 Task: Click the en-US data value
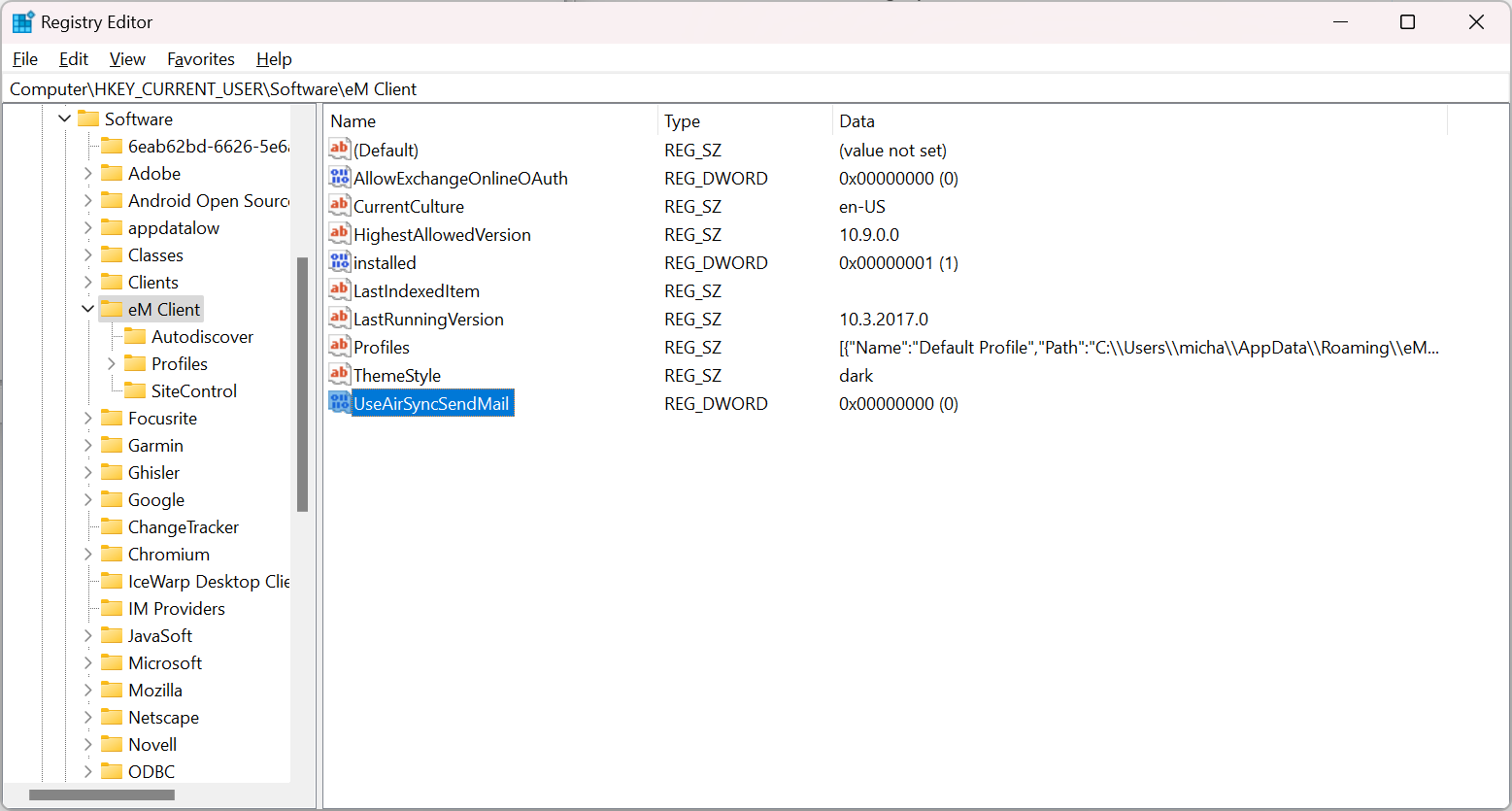point(862,206)
